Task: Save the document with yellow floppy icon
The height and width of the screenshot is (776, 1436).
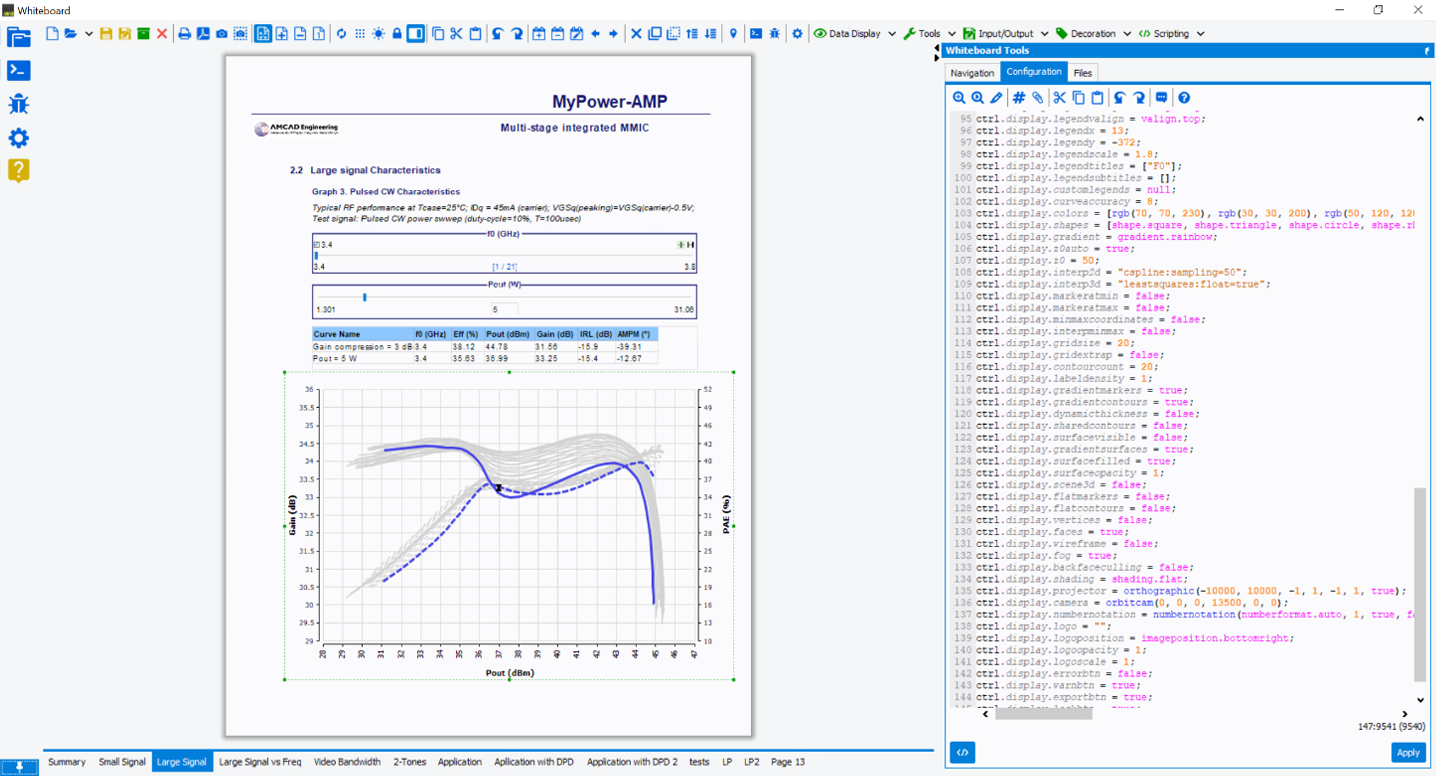Action: (107, 33)
